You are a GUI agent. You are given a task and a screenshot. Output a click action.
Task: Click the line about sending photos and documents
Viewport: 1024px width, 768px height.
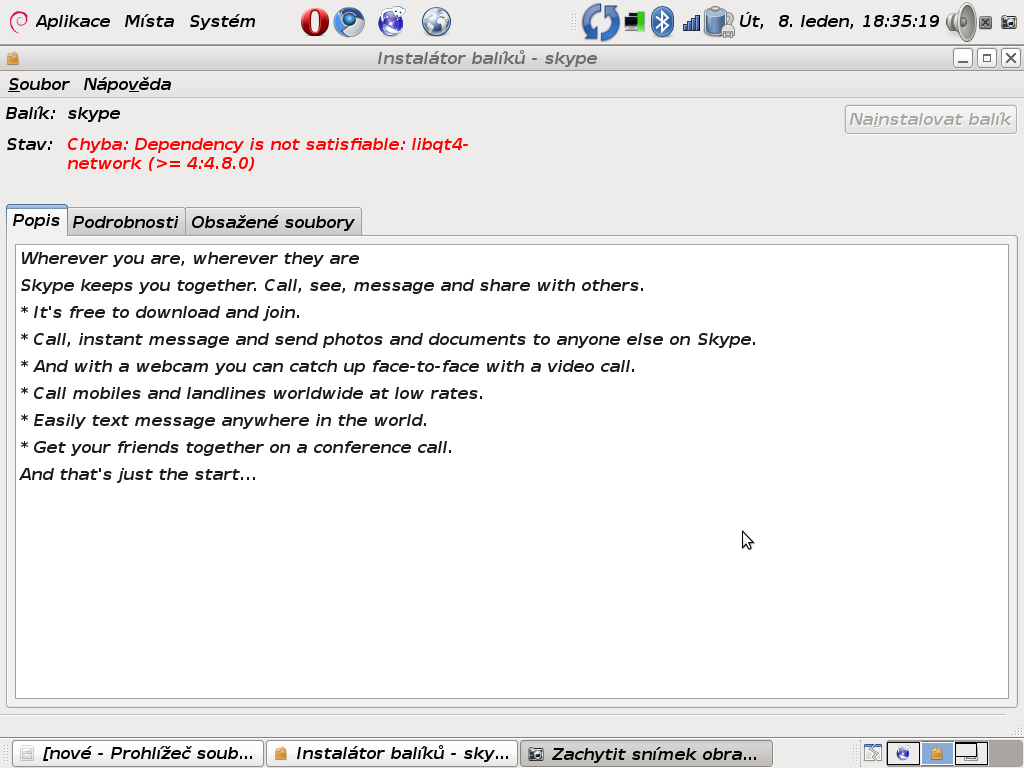(388, 340)
